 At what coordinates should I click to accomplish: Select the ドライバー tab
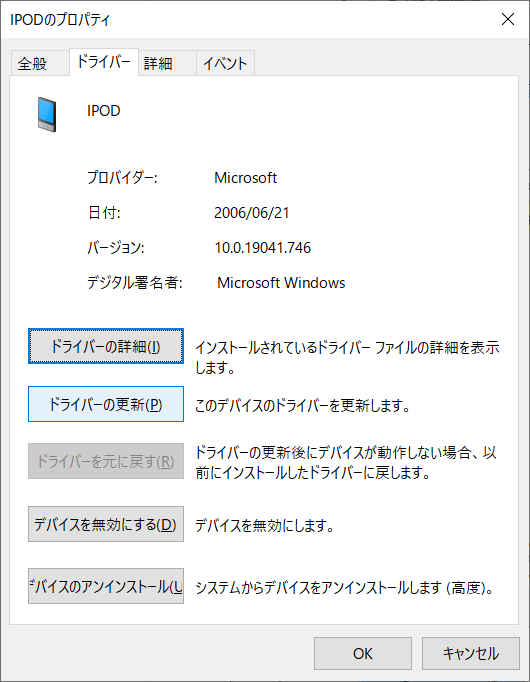point(103,62)
